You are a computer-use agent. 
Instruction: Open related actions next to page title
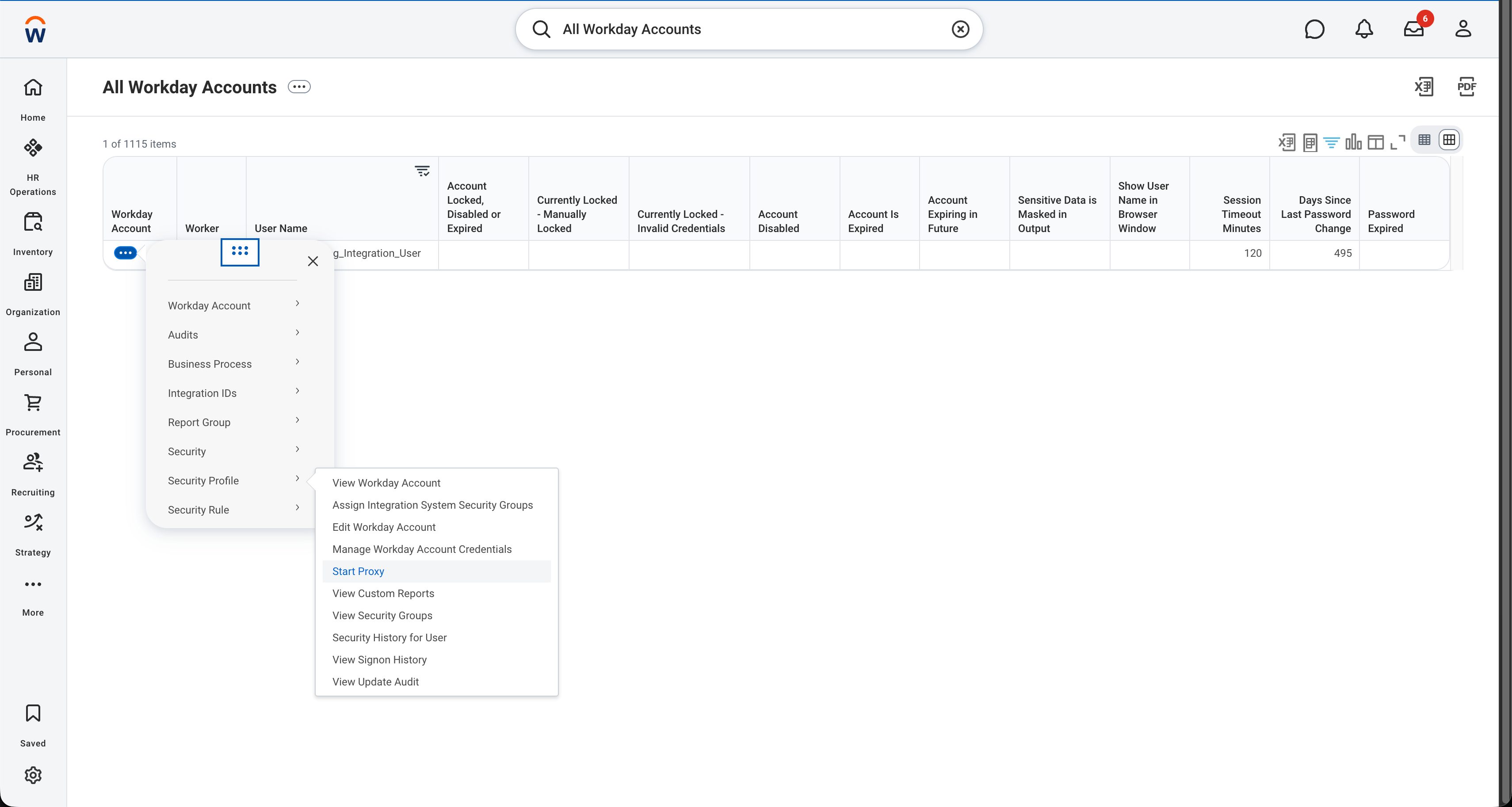[299, 87]
